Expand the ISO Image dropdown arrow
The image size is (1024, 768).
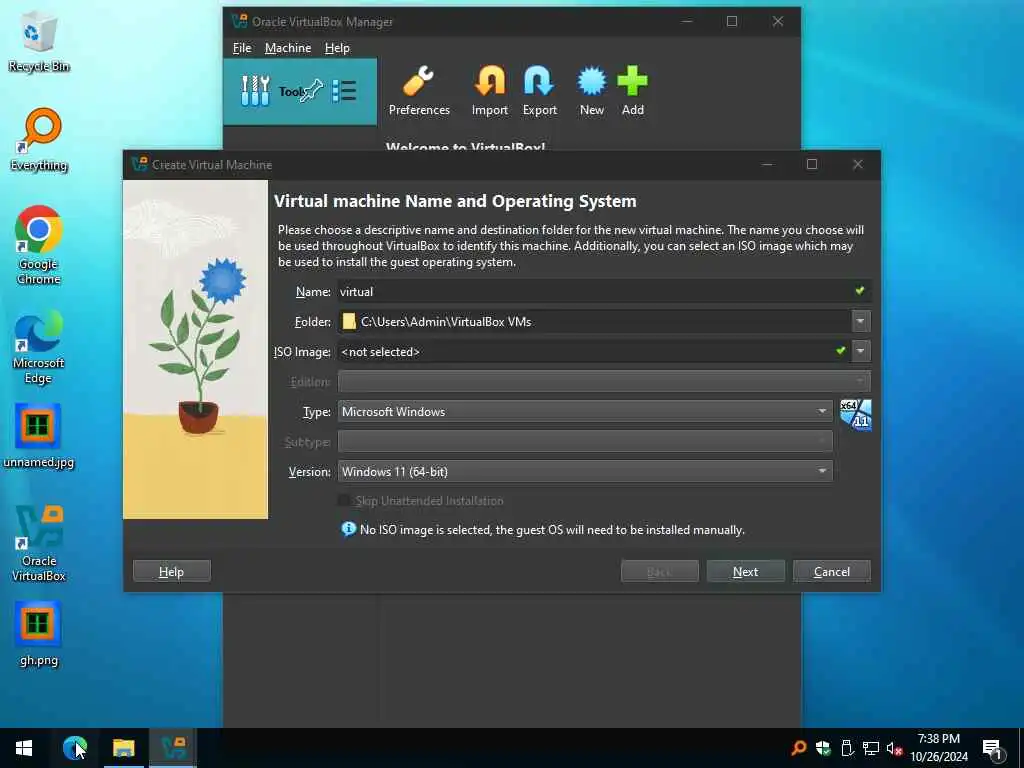[861, 351]
